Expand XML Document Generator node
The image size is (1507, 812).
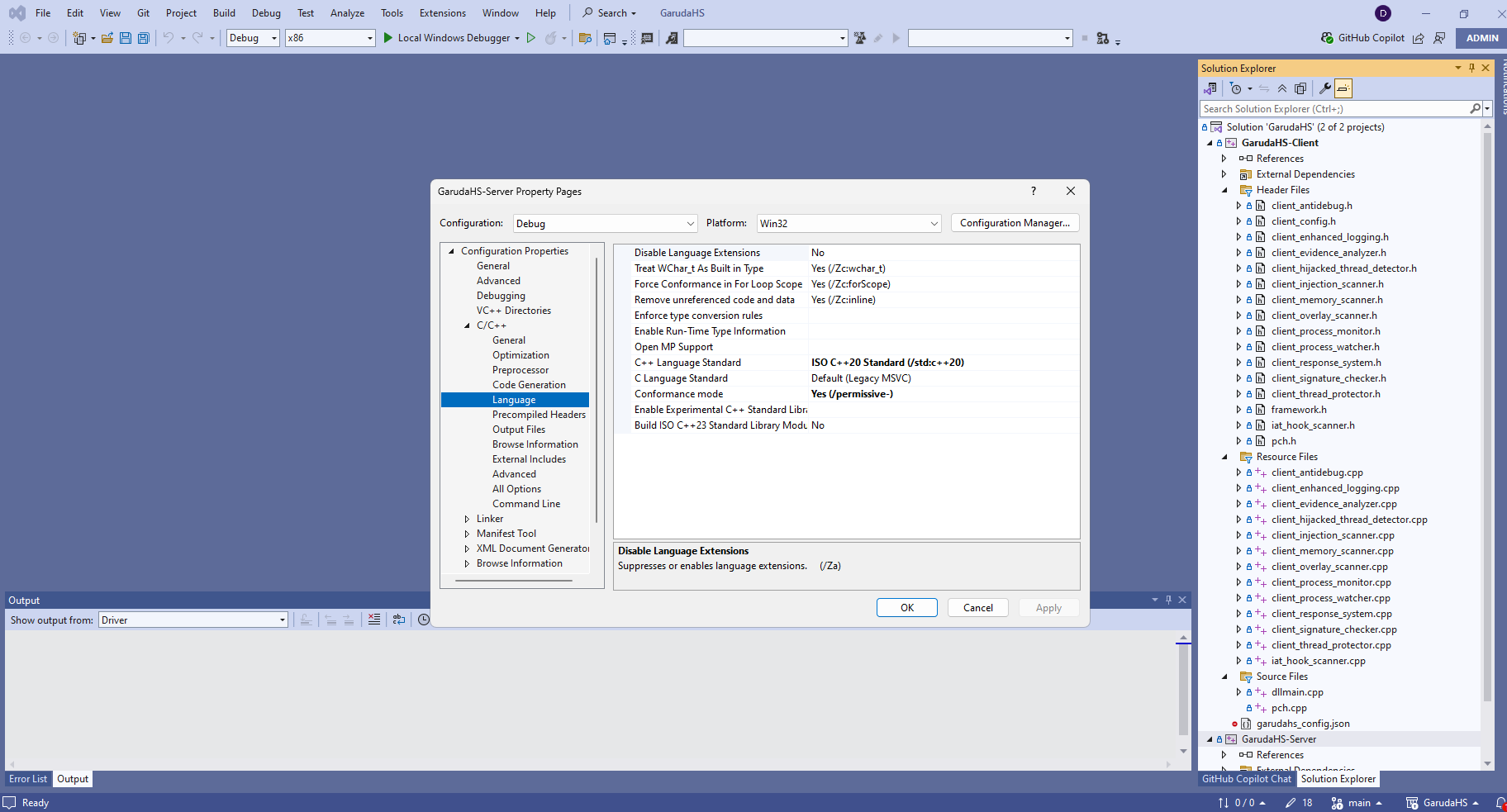[467, 548]
